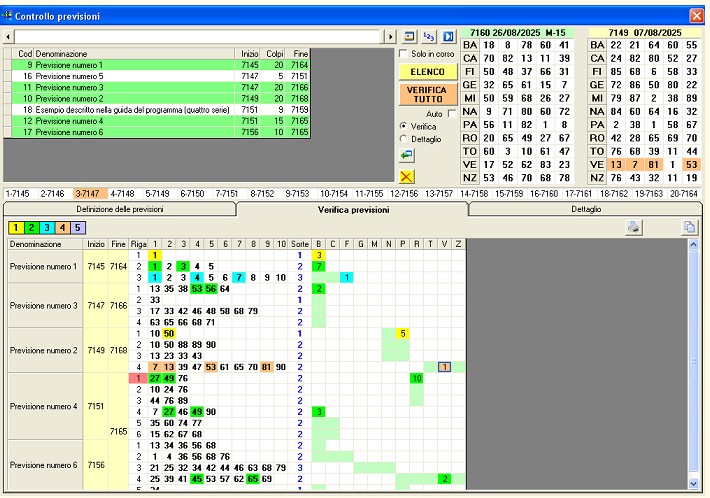Select Previsione numero 5 in the list
This screenshot has width=710, height=498.
[x=69, y=76]
